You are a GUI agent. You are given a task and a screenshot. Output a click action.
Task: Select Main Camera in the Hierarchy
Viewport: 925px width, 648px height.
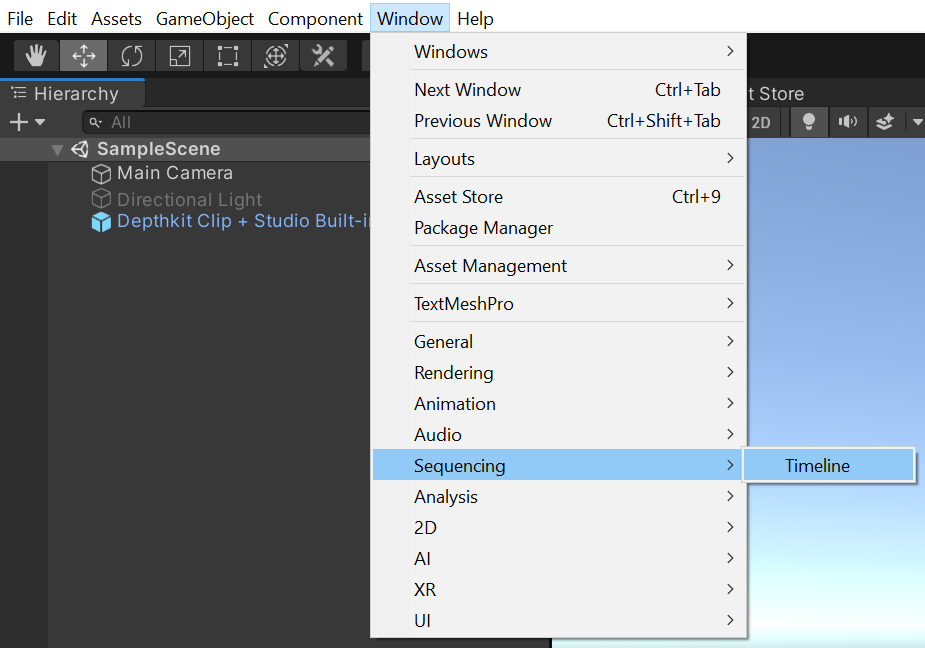click(x=174, y=173)
